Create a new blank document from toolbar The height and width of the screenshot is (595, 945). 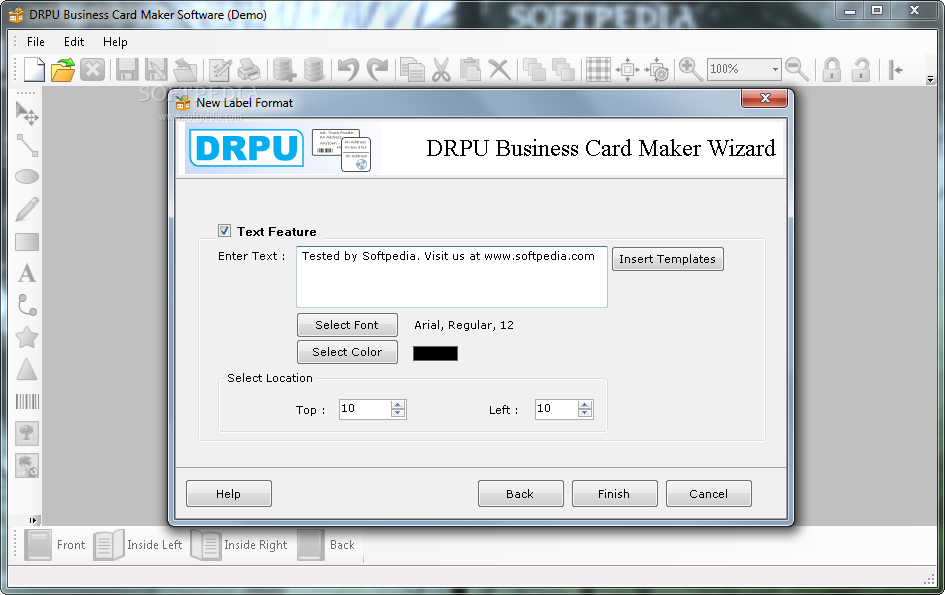pos(34,69)
